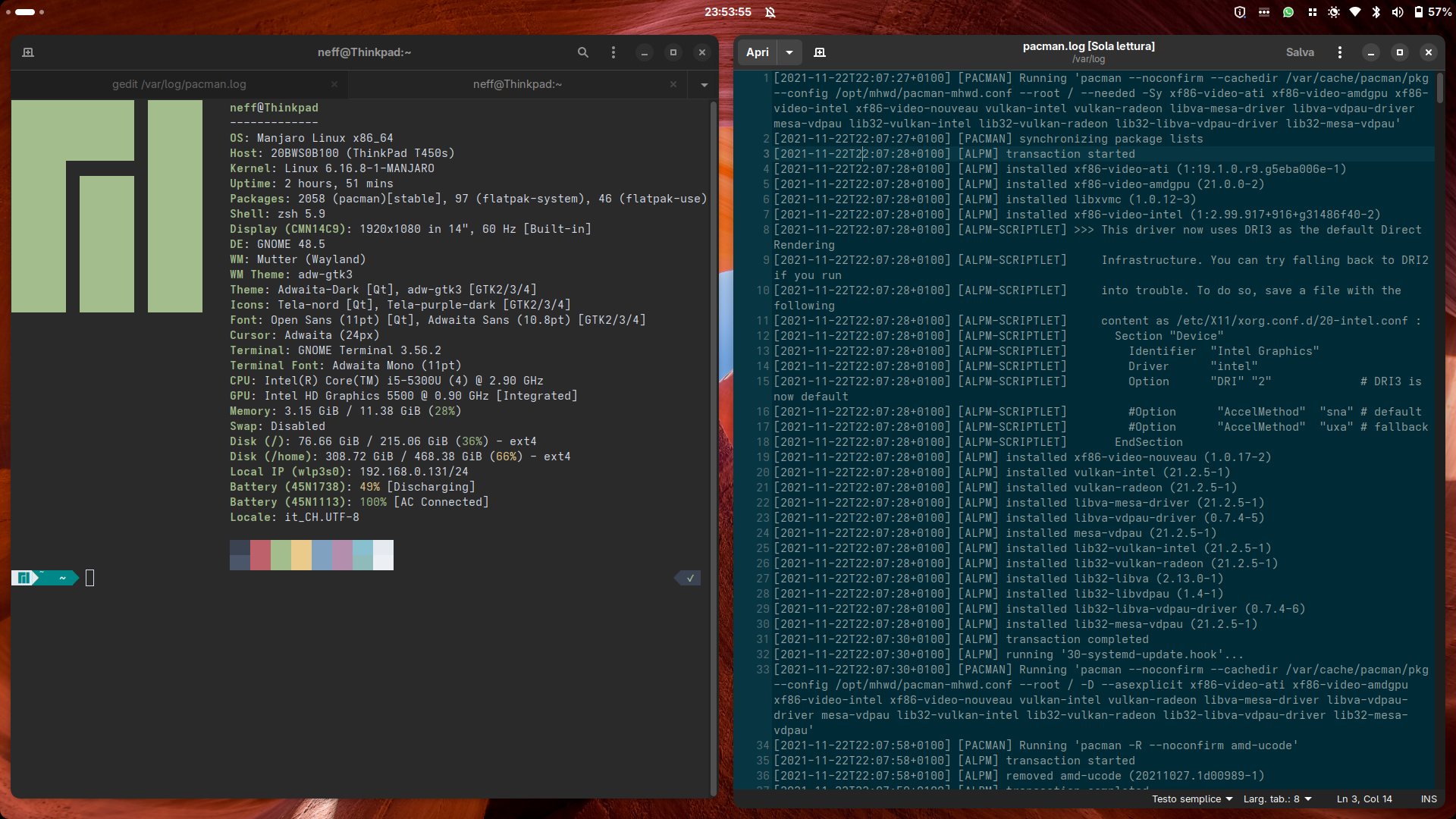Toggle the INS insert mode indicator
Image resolution: width=1456 pixels, height=819 pixels.
[1429, 799]
